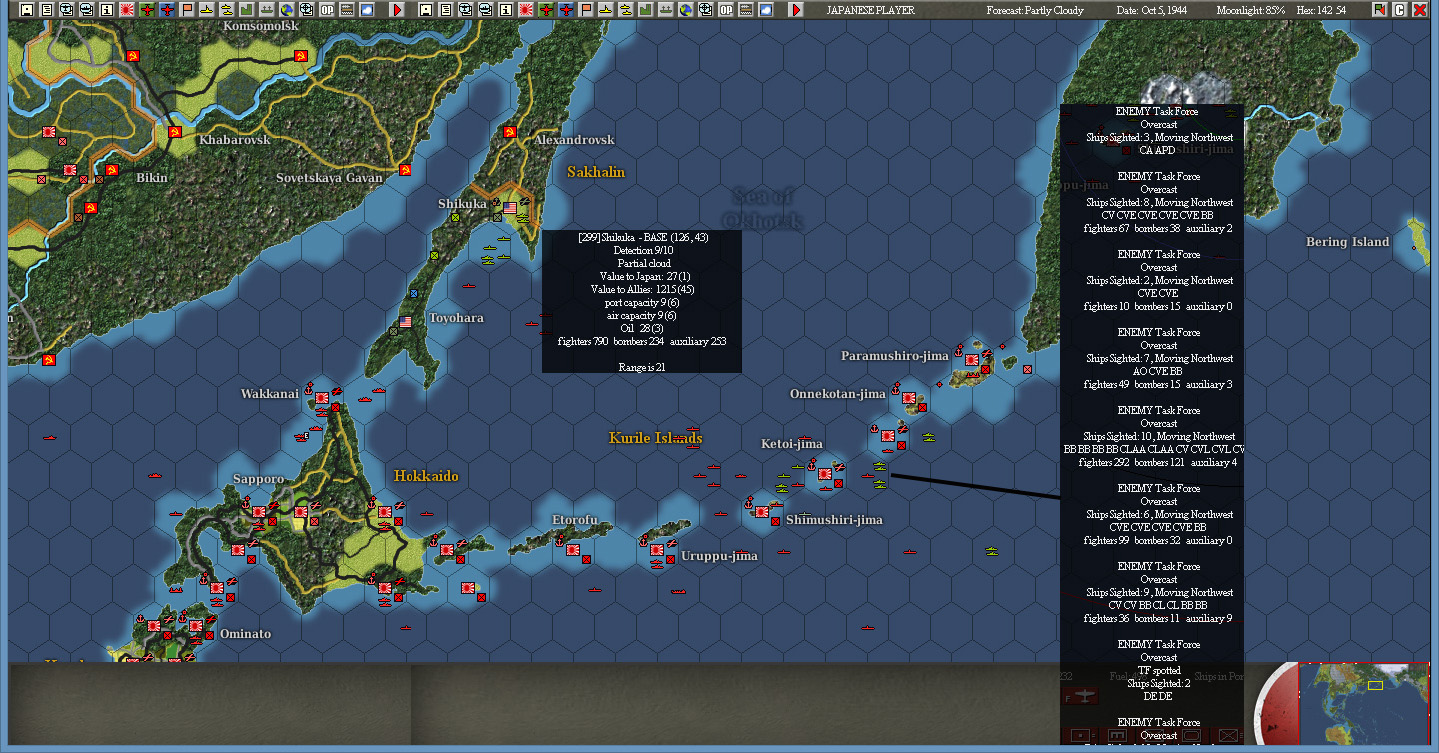Select the red plane on blue icon, left toolbar set
Image resolution: width=1439 pixels, height=753 pixels.
point(167,10)
